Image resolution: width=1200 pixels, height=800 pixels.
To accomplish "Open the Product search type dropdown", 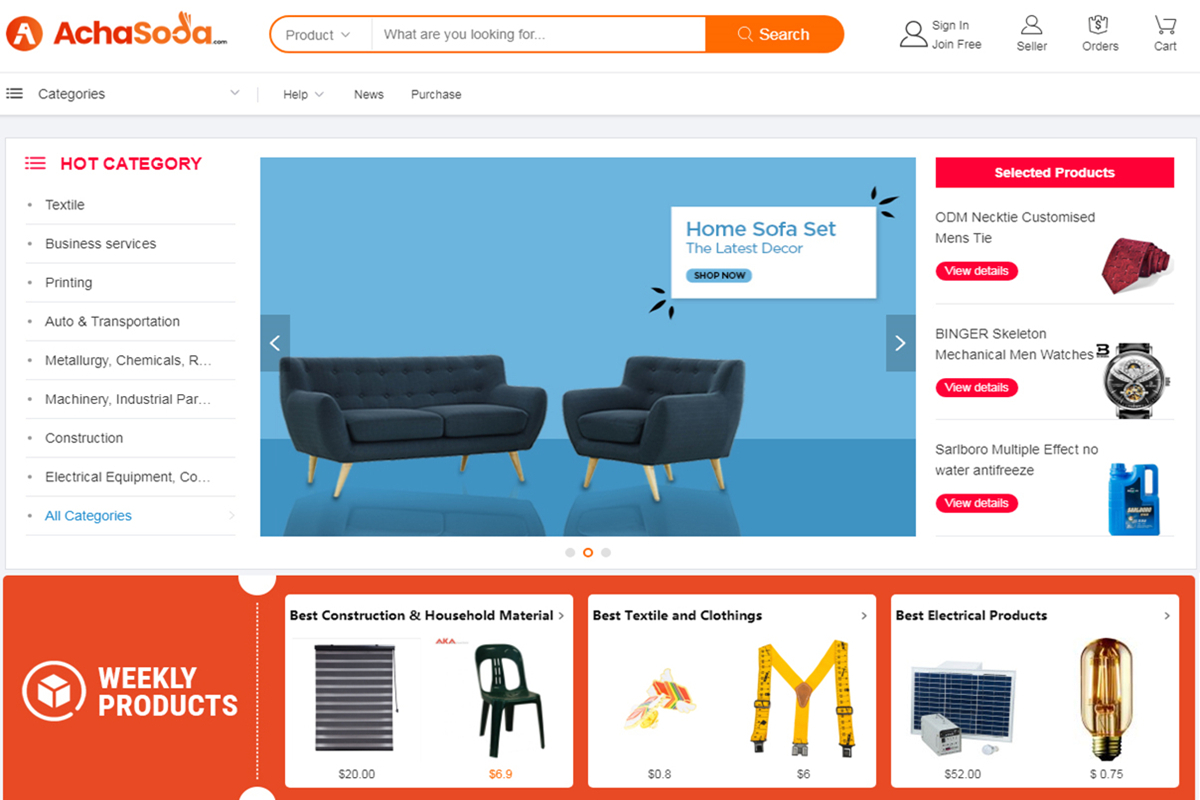I will (x=319, y=35).
